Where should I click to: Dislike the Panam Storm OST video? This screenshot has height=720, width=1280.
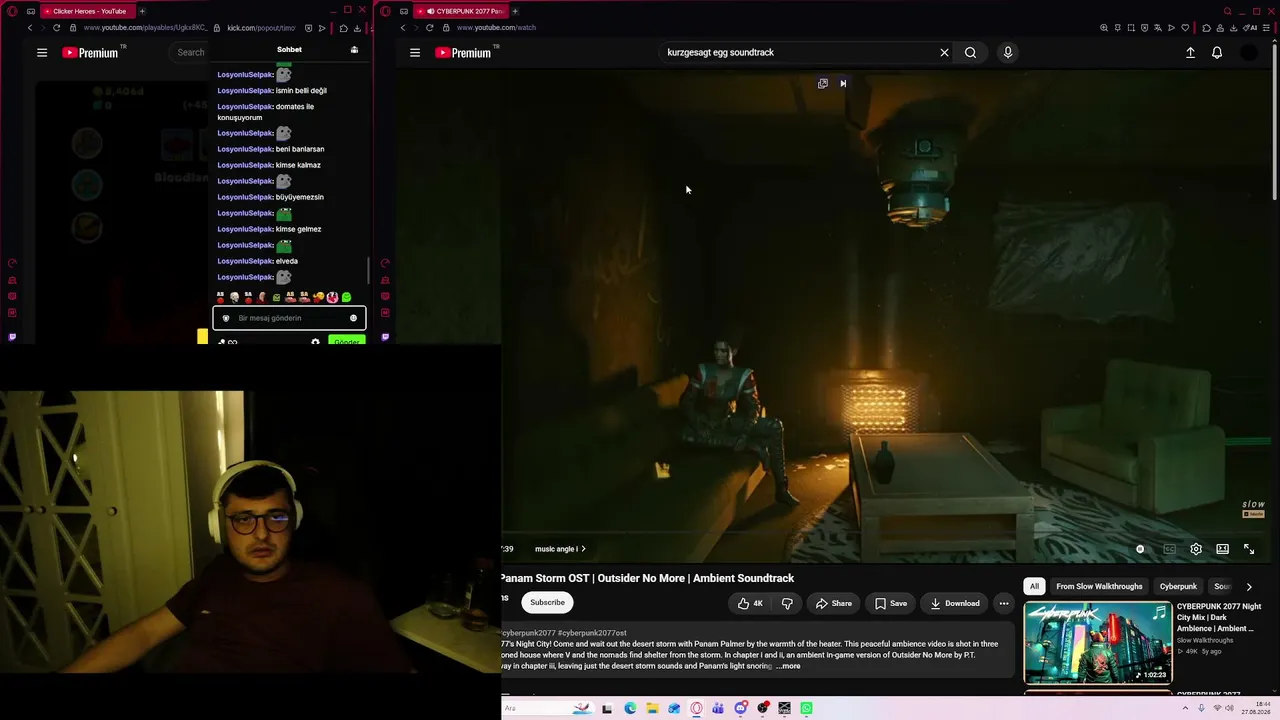787,603
